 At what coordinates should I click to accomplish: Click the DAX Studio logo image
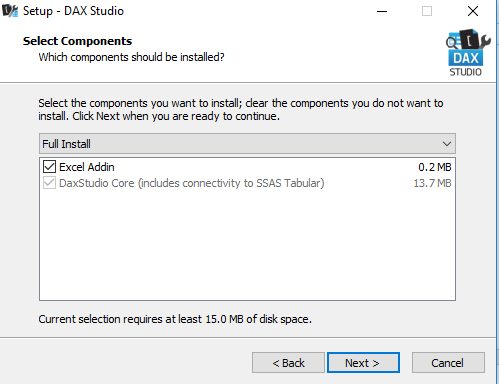(468, 53)
